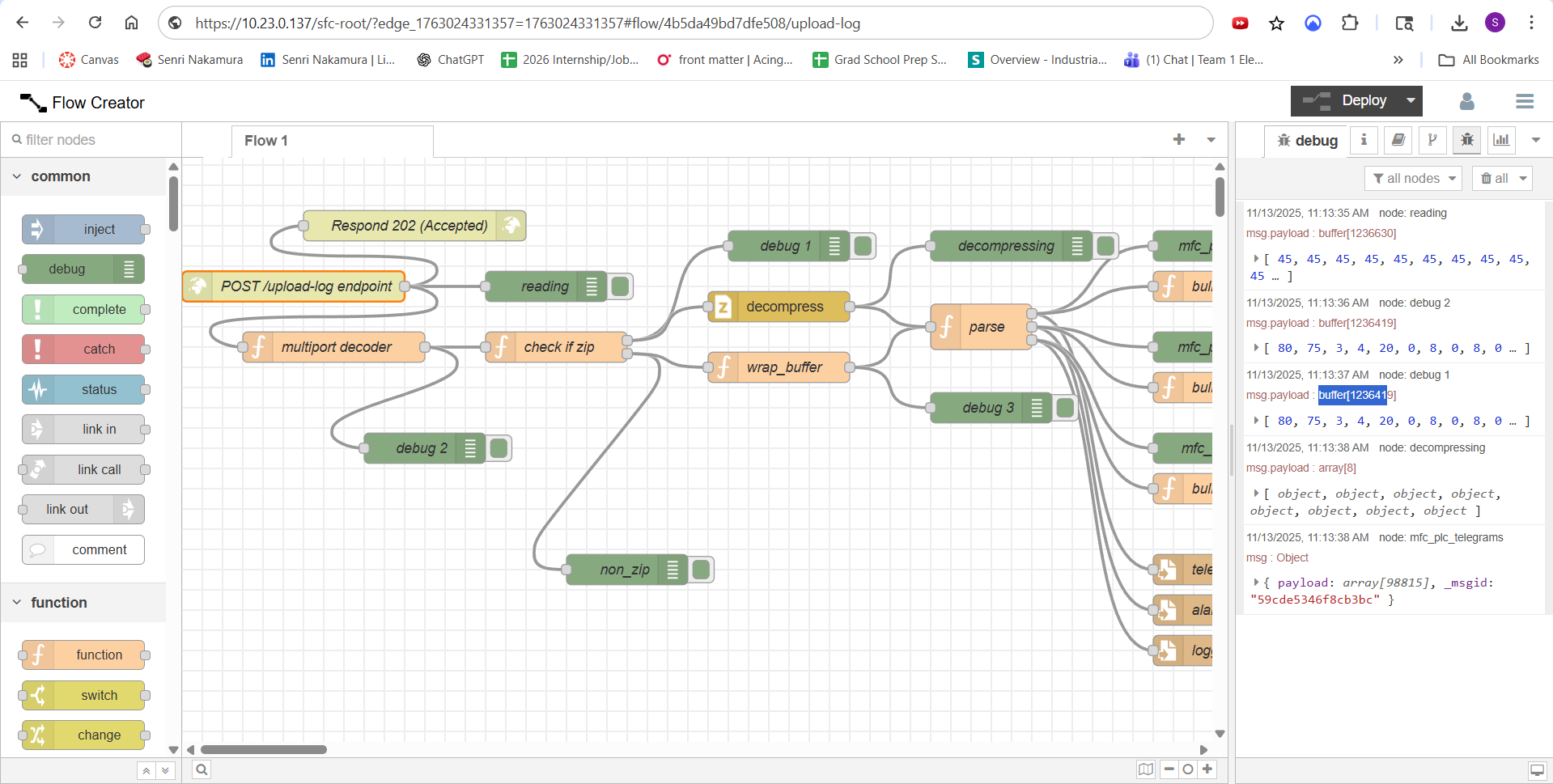The image size is (1553, 784).
Task: Open the info sidebar tab
Action: (1364, 140)
